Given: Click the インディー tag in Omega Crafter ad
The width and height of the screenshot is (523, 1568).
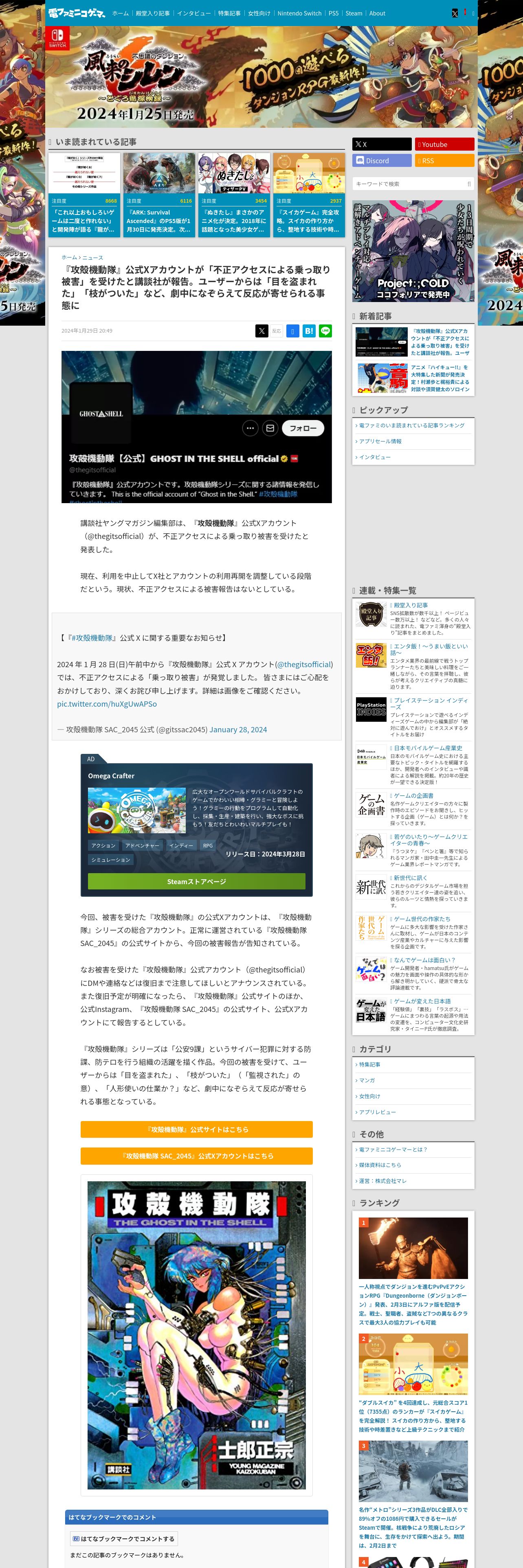Looking at the screenshot, I should pos(181,845).
